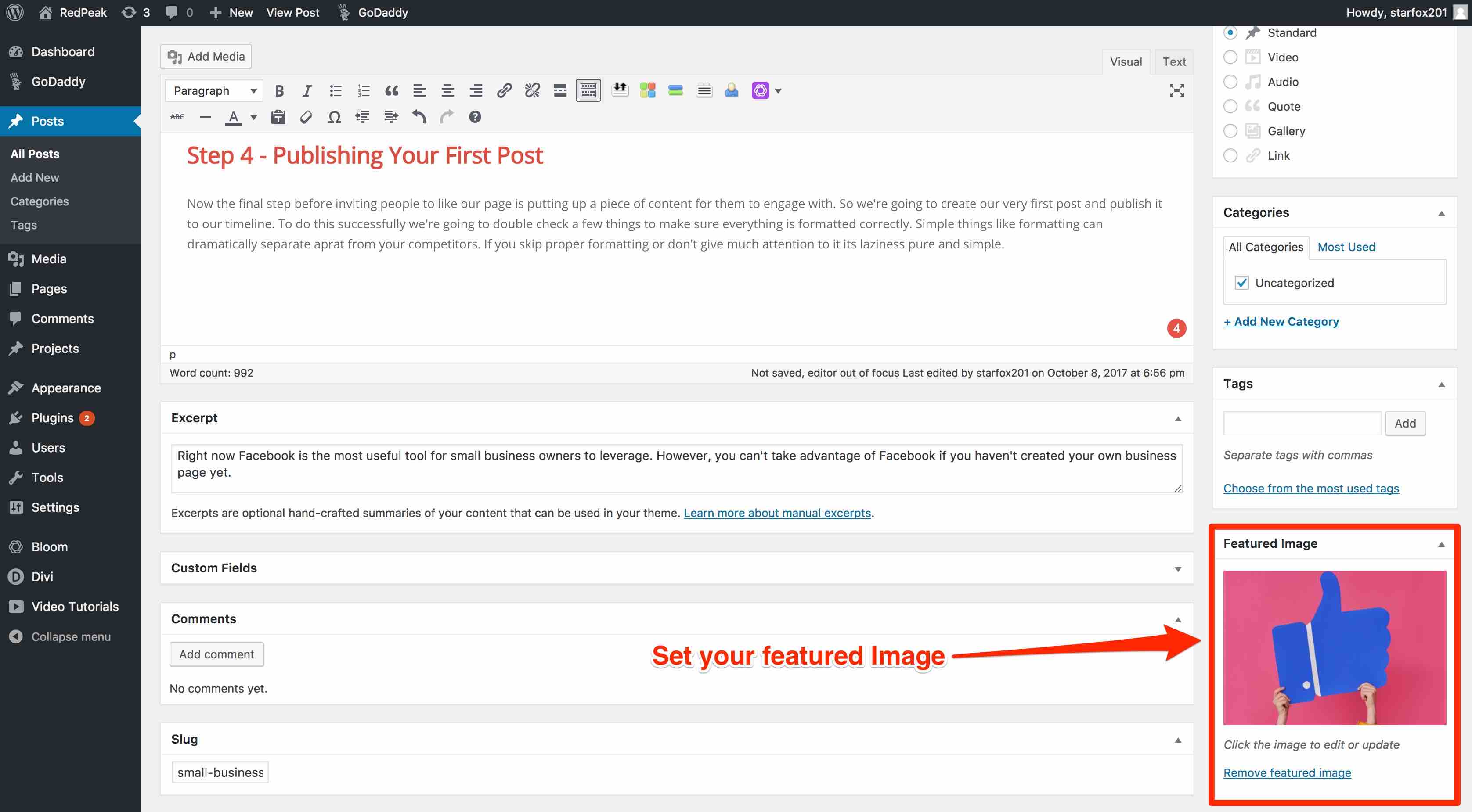This screenshot has width=1472, height=812.
Task: Open the Paragraph format dropdown
Action: [214, 90]
